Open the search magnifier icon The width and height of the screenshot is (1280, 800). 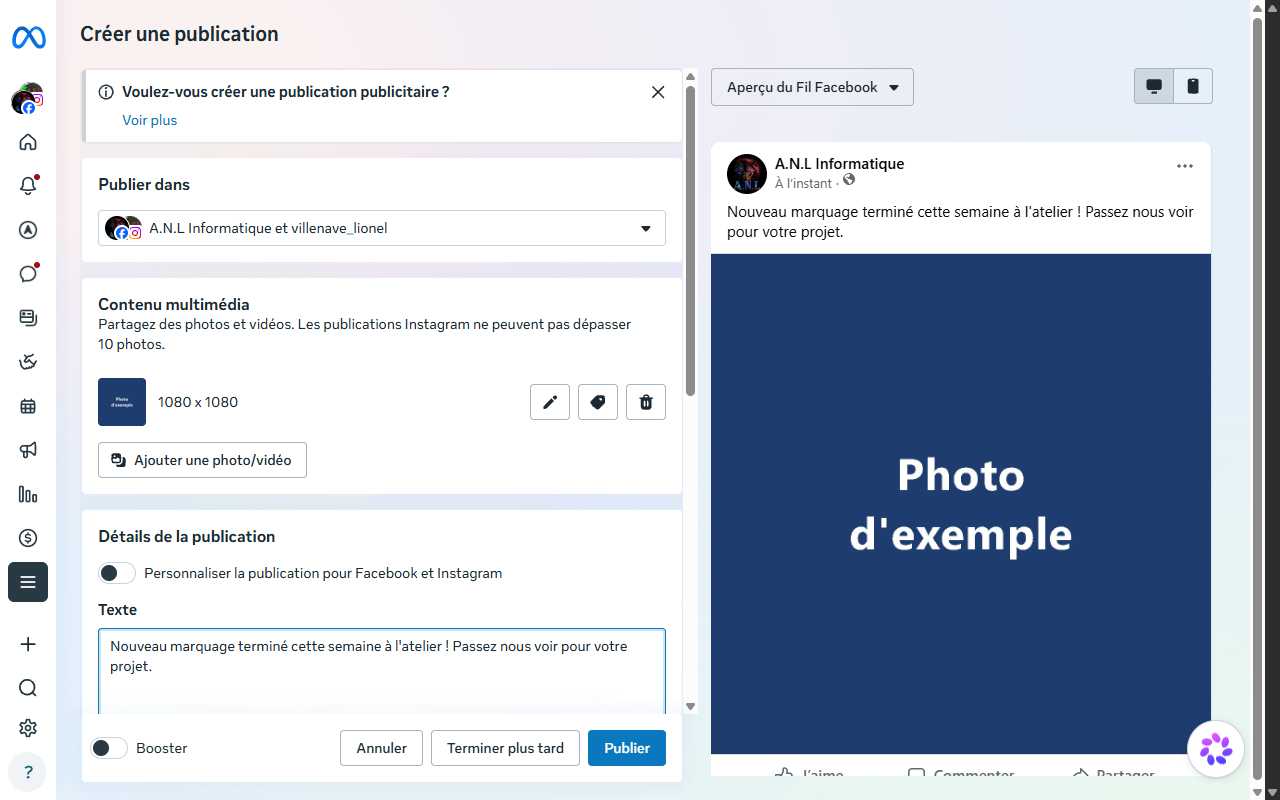28,688
